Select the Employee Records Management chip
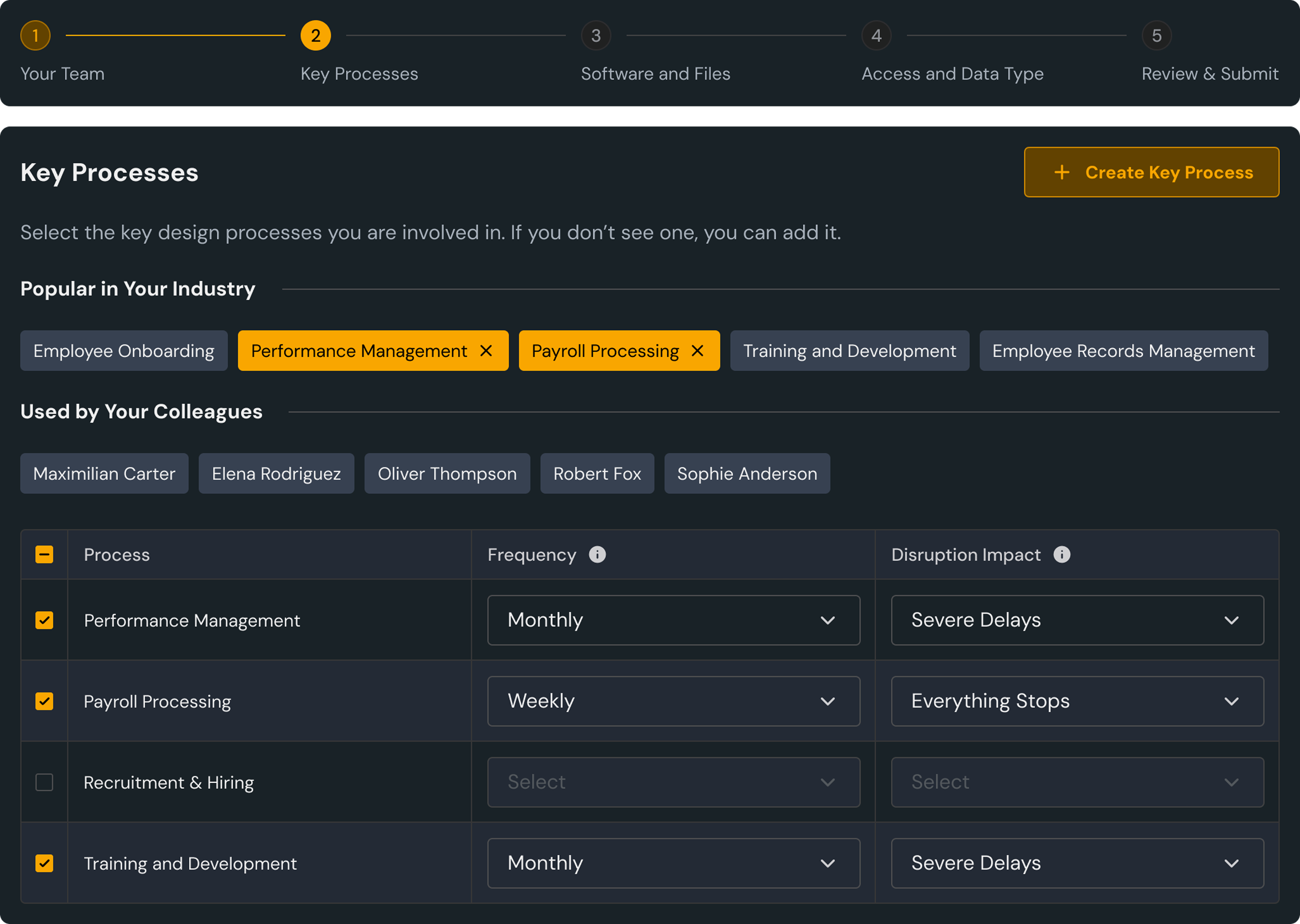The height and width of the screenshot is (924, 1300). (x=1123, y=351)
